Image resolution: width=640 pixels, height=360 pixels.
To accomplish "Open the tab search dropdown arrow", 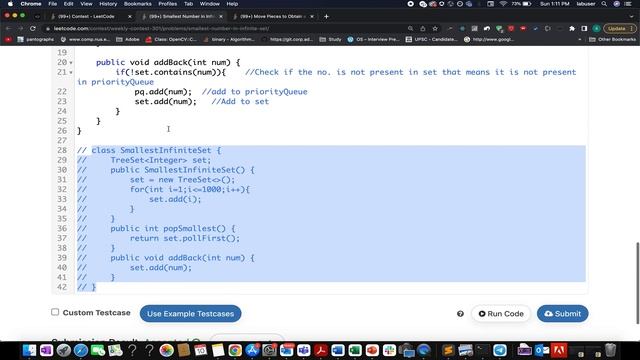I will [x=631, y=16].
